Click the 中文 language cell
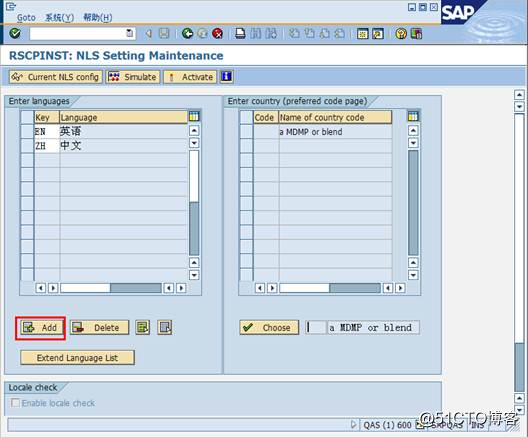Viewport: 528px width, 437px height. coord(123,146)
